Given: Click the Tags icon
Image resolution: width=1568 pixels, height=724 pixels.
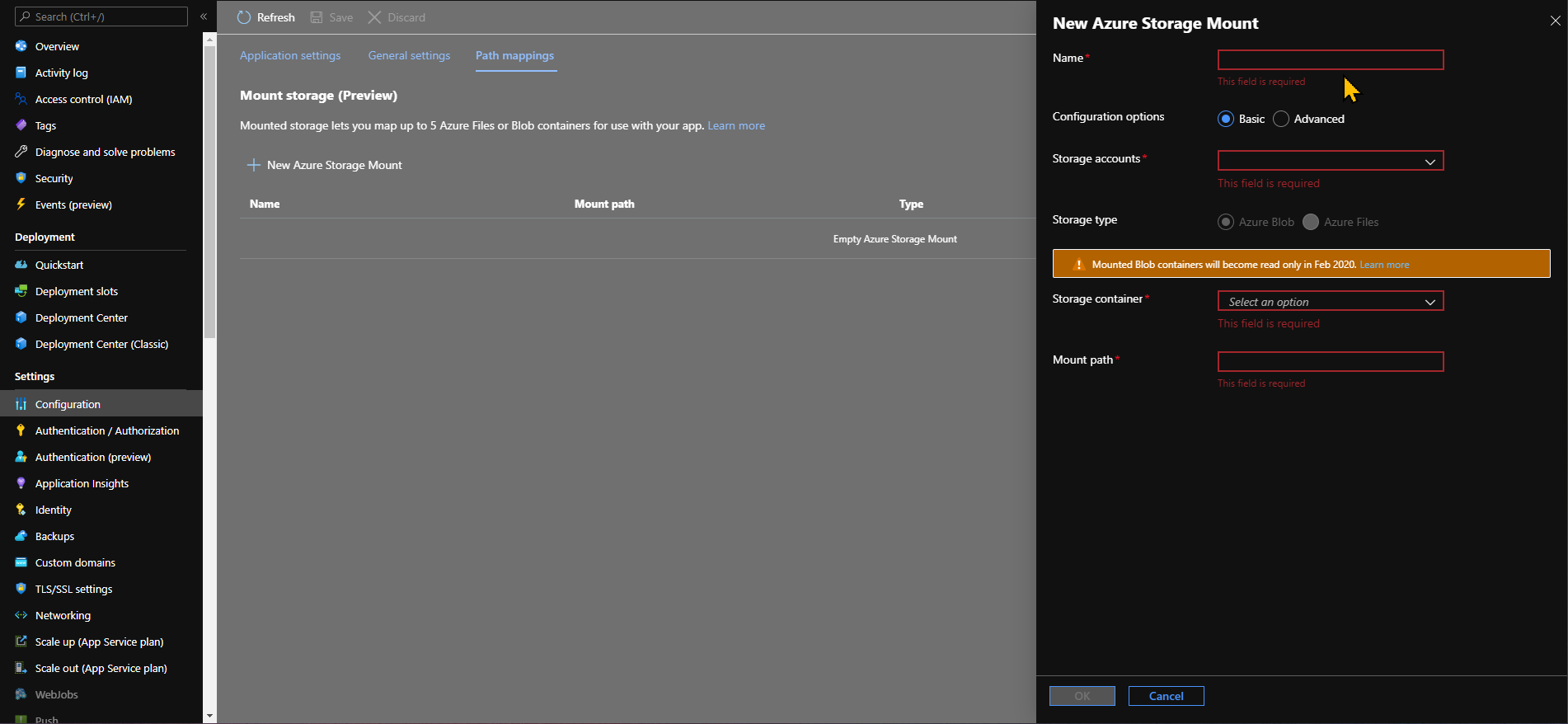Looking at the screenshot, I should click(21, 125).
